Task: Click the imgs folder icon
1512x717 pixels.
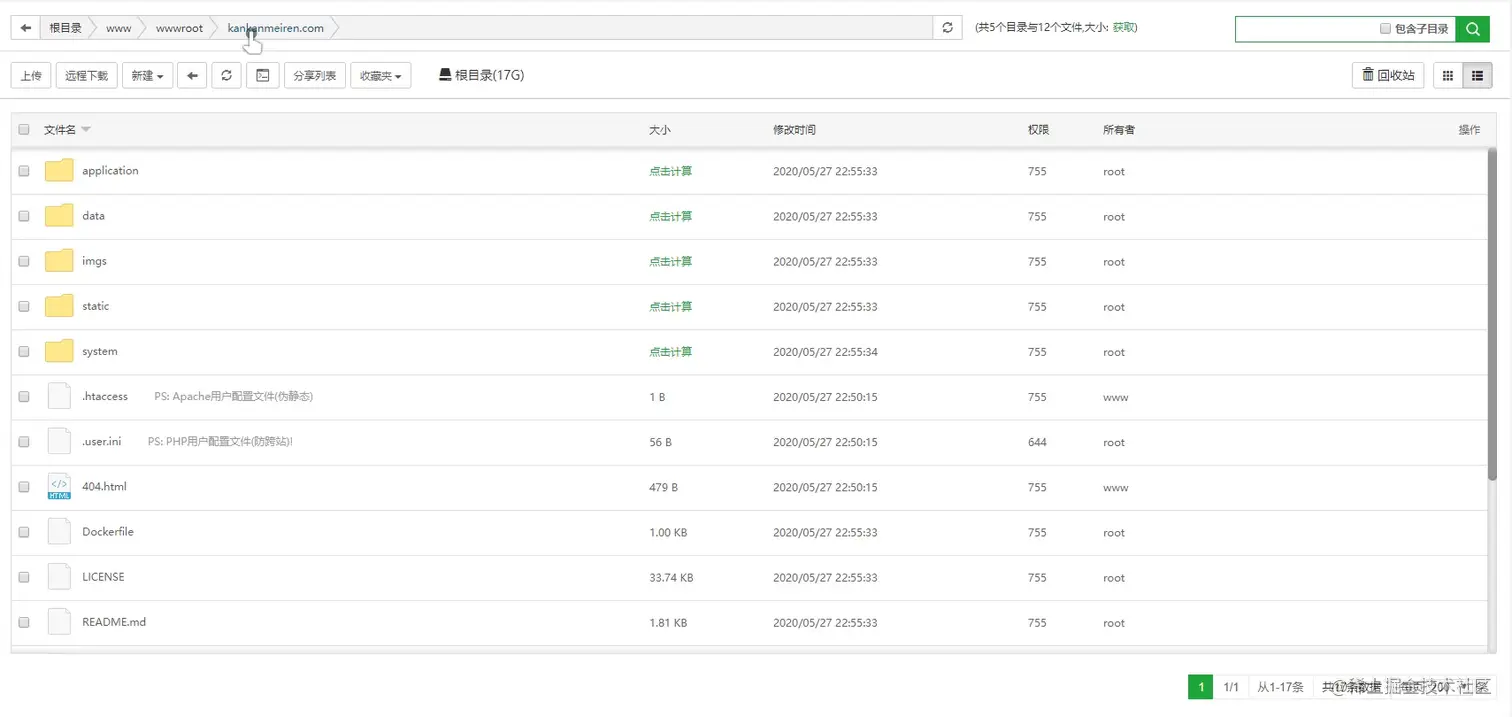Action: point(59,261)
